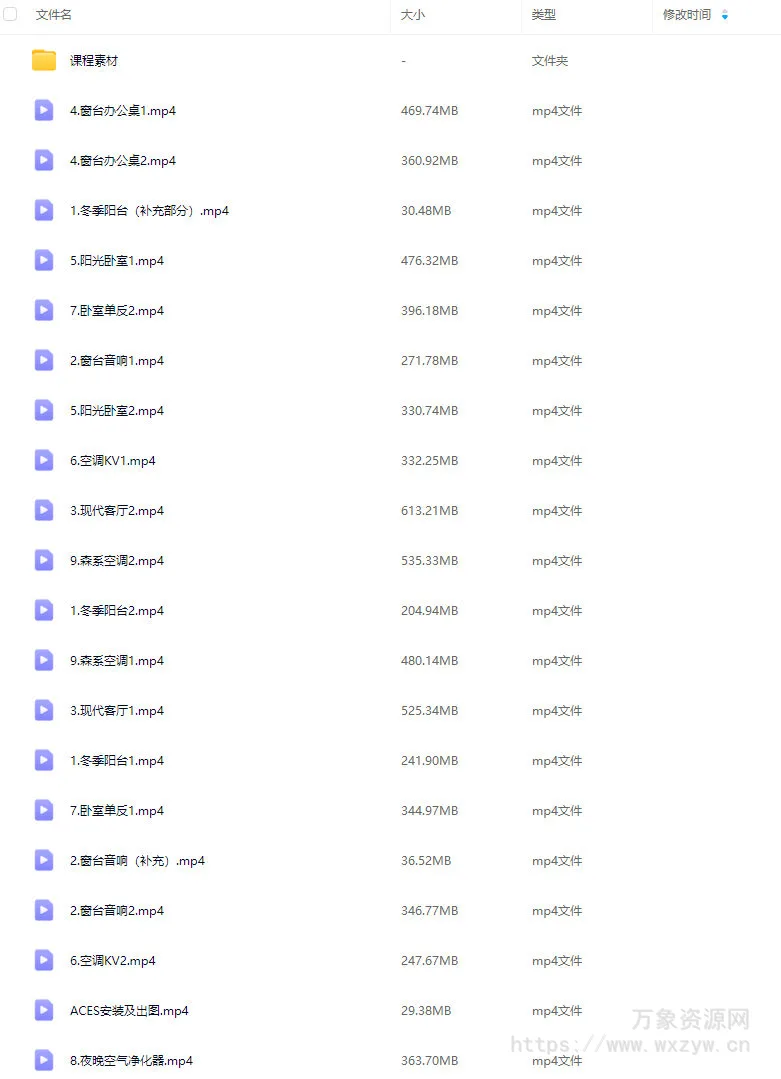Sort by 修改时间 column header
This screenshot has height=1079, width=781.
(x=687, y=14)
